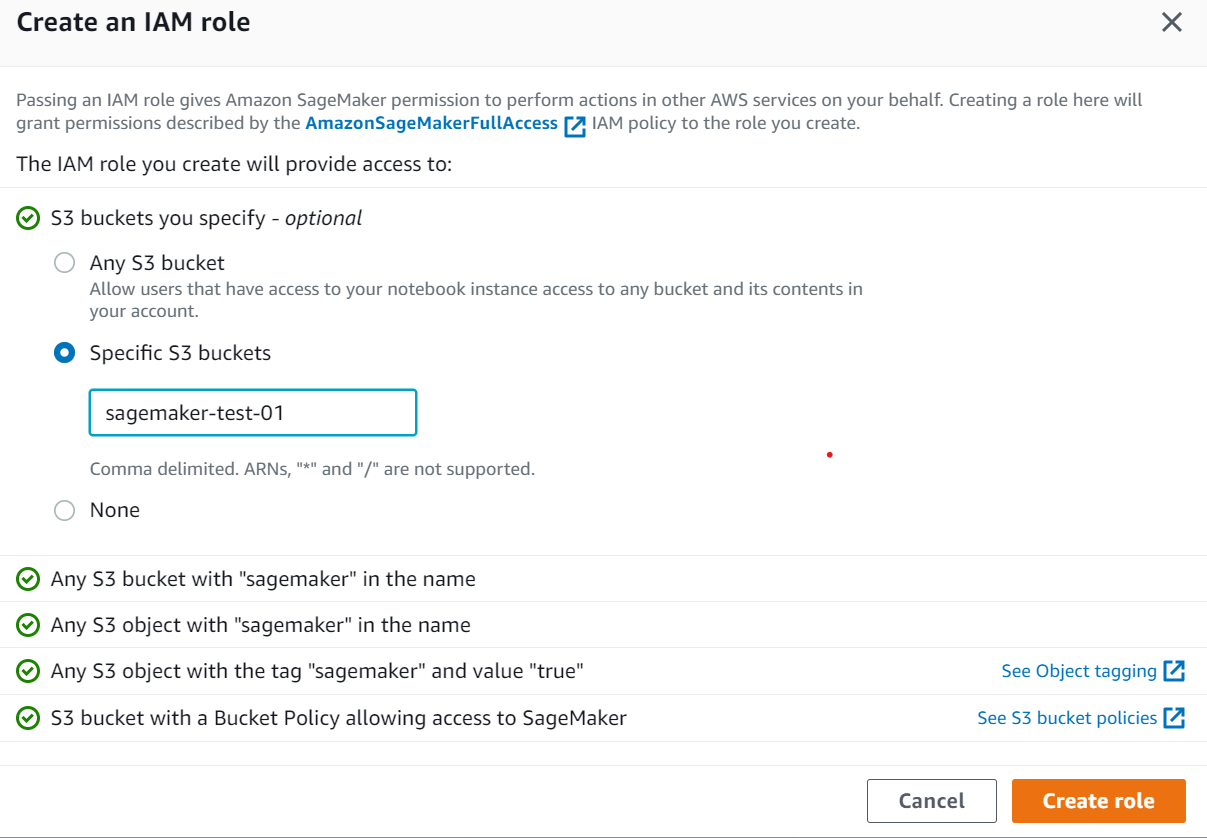Click the external link icon beside AmazonSageMakerFullAccess
Viewport: 1207px width, 838px height.
pos(575,123)
